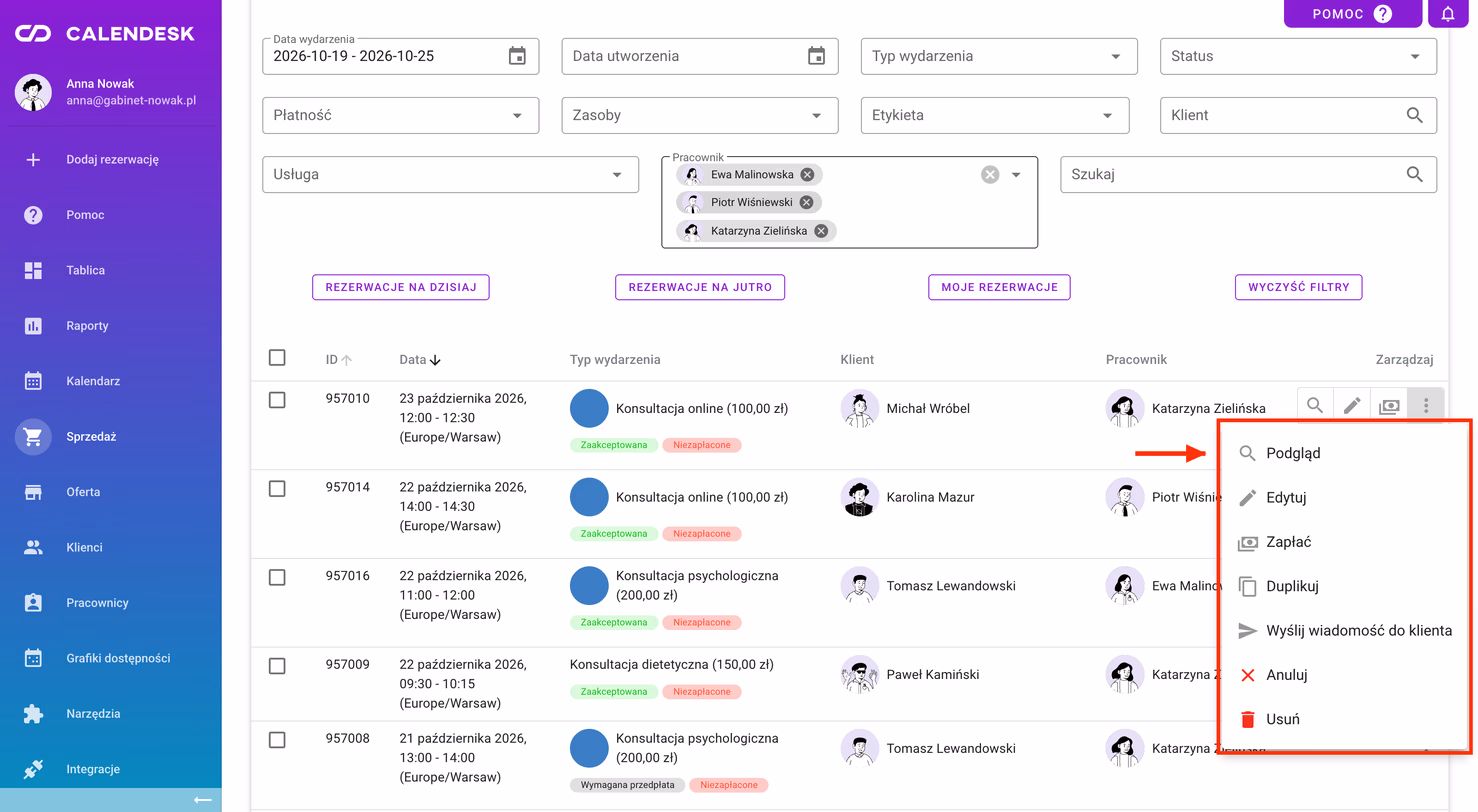
Task: Collapse the sidebar with the arrow icon
Action: click(203, 799)
